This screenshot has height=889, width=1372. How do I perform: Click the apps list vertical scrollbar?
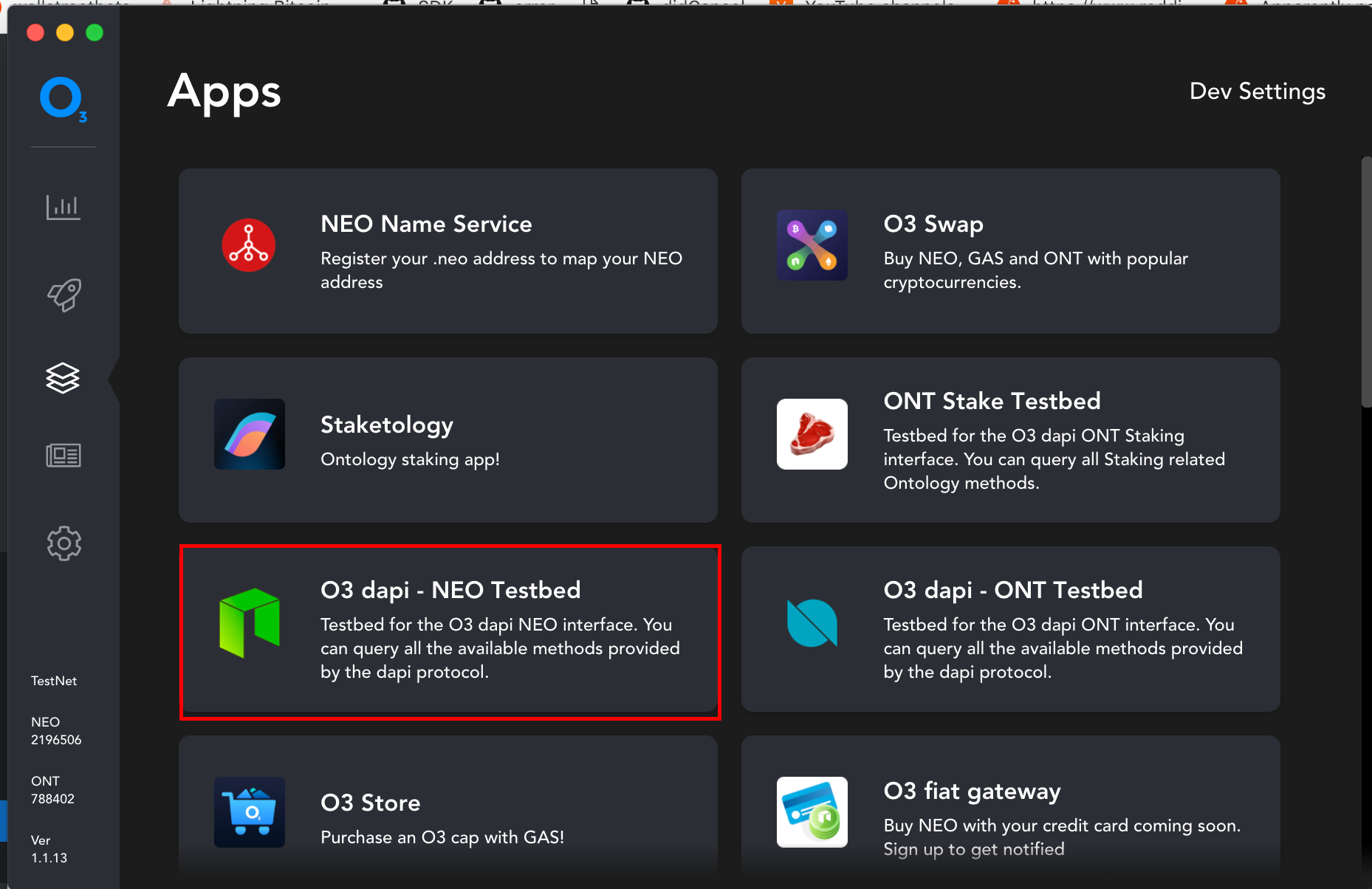(x=1366, y=281)
